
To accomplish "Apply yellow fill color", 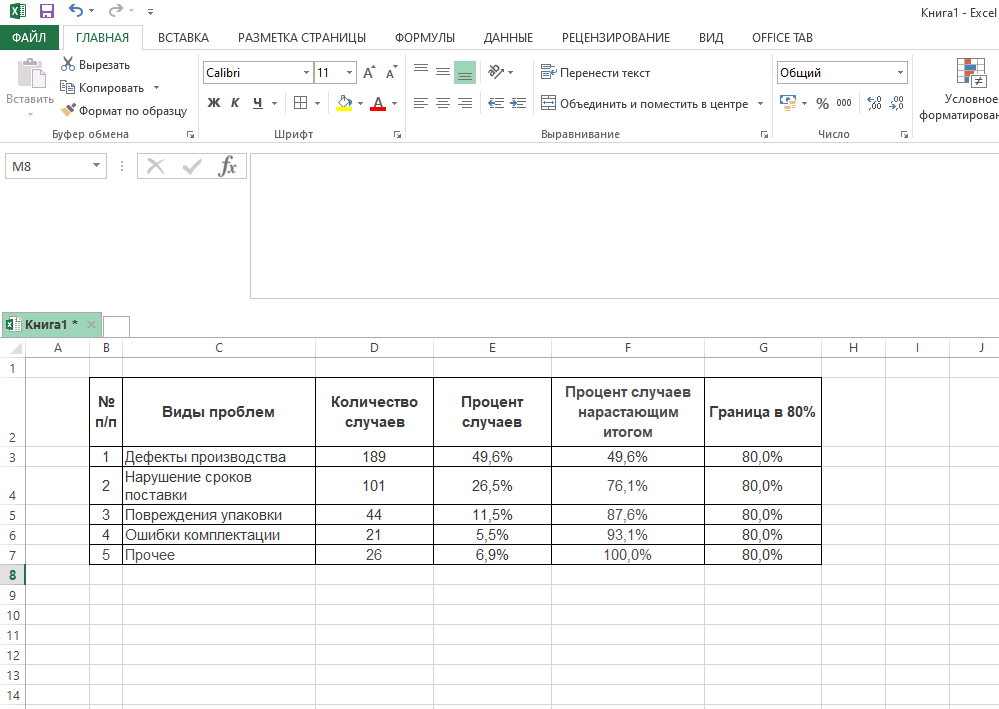I will click(344, 103).
